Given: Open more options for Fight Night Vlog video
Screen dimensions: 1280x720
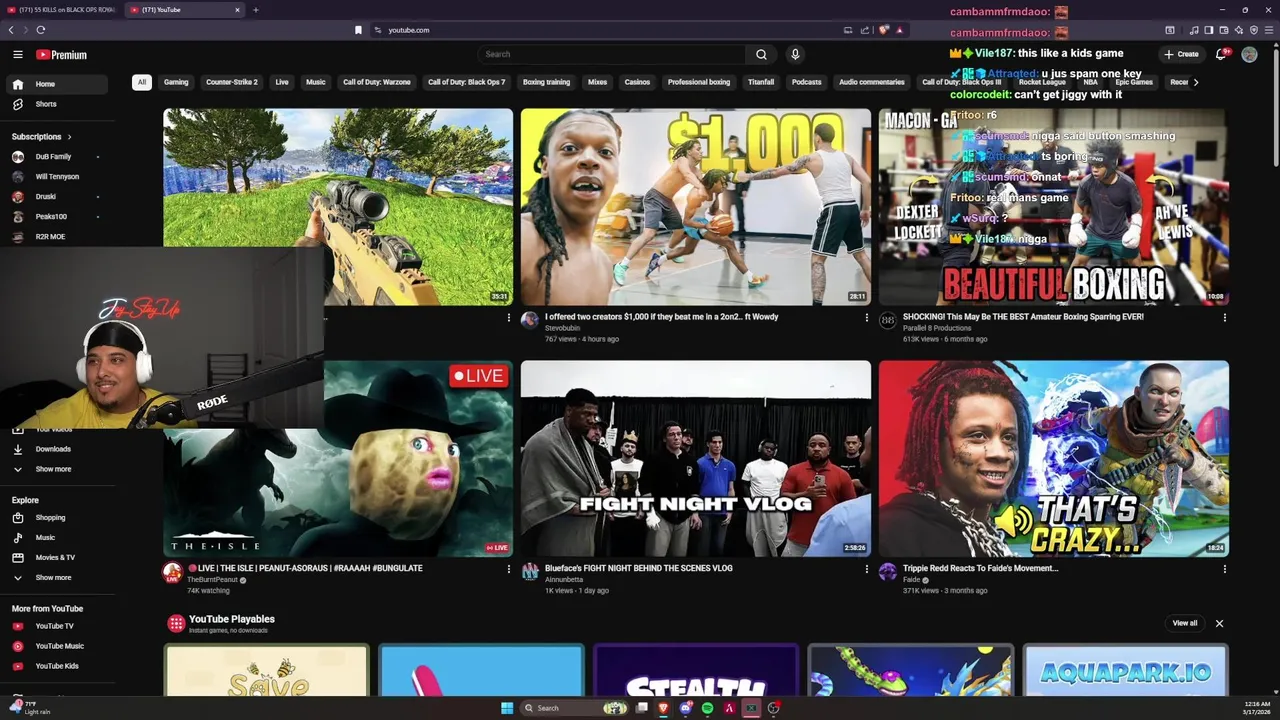Looking at the screenshot, I should pos(866,569).
